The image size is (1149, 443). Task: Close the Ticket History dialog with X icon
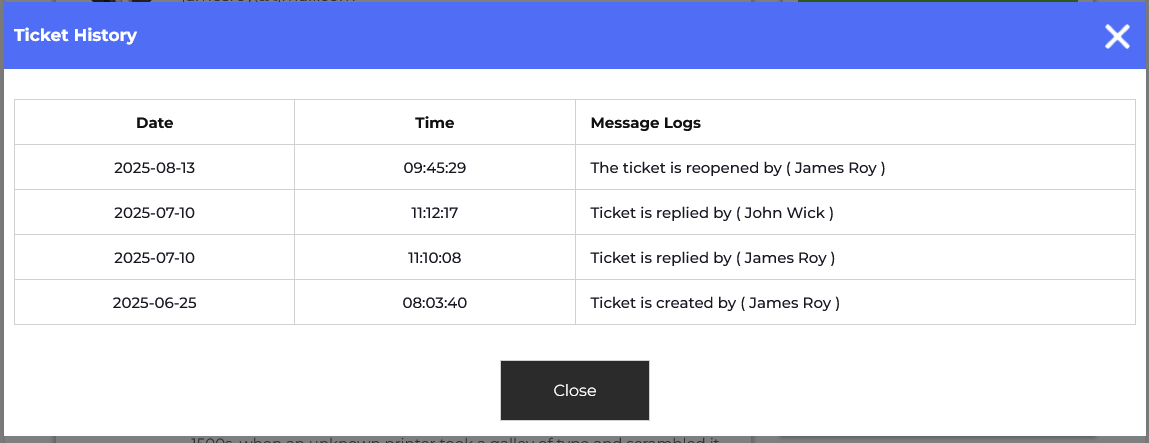1116,37
